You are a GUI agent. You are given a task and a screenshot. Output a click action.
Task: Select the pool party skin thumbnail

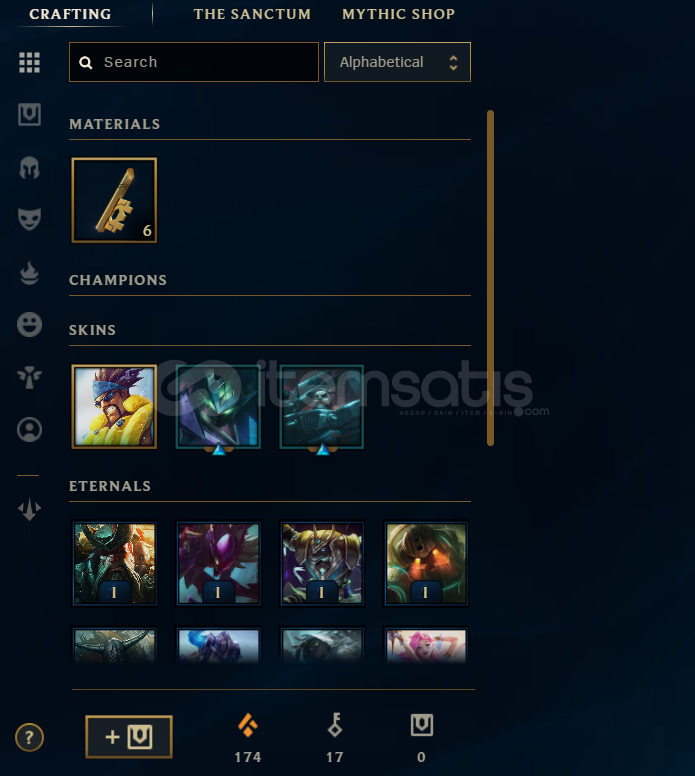pos(114,407)
